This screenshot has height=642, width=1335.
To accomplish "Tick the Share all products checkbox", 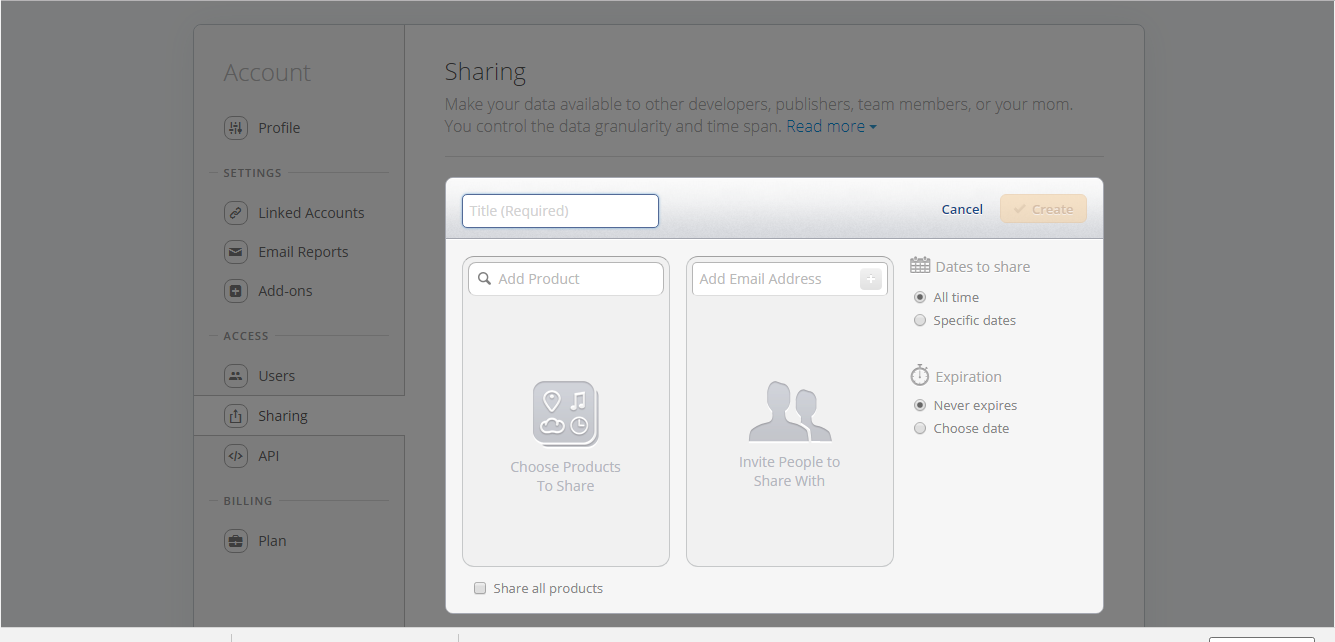I will tap(480, 588).
